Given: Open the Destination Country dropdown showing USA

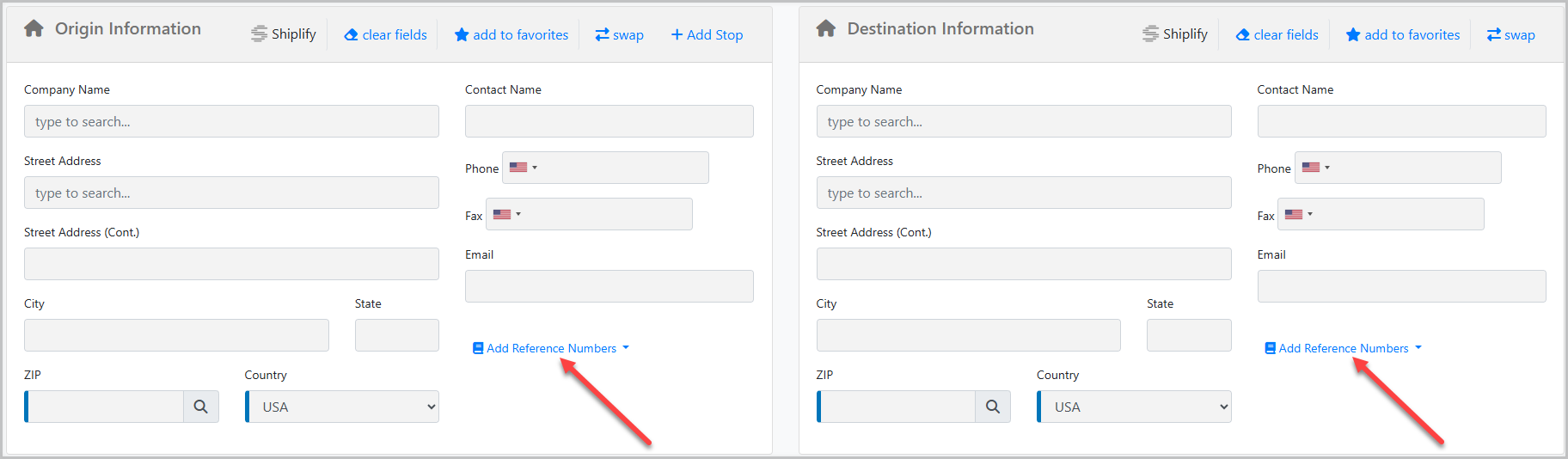Looking at the screenshot, I should [1134, 407].
